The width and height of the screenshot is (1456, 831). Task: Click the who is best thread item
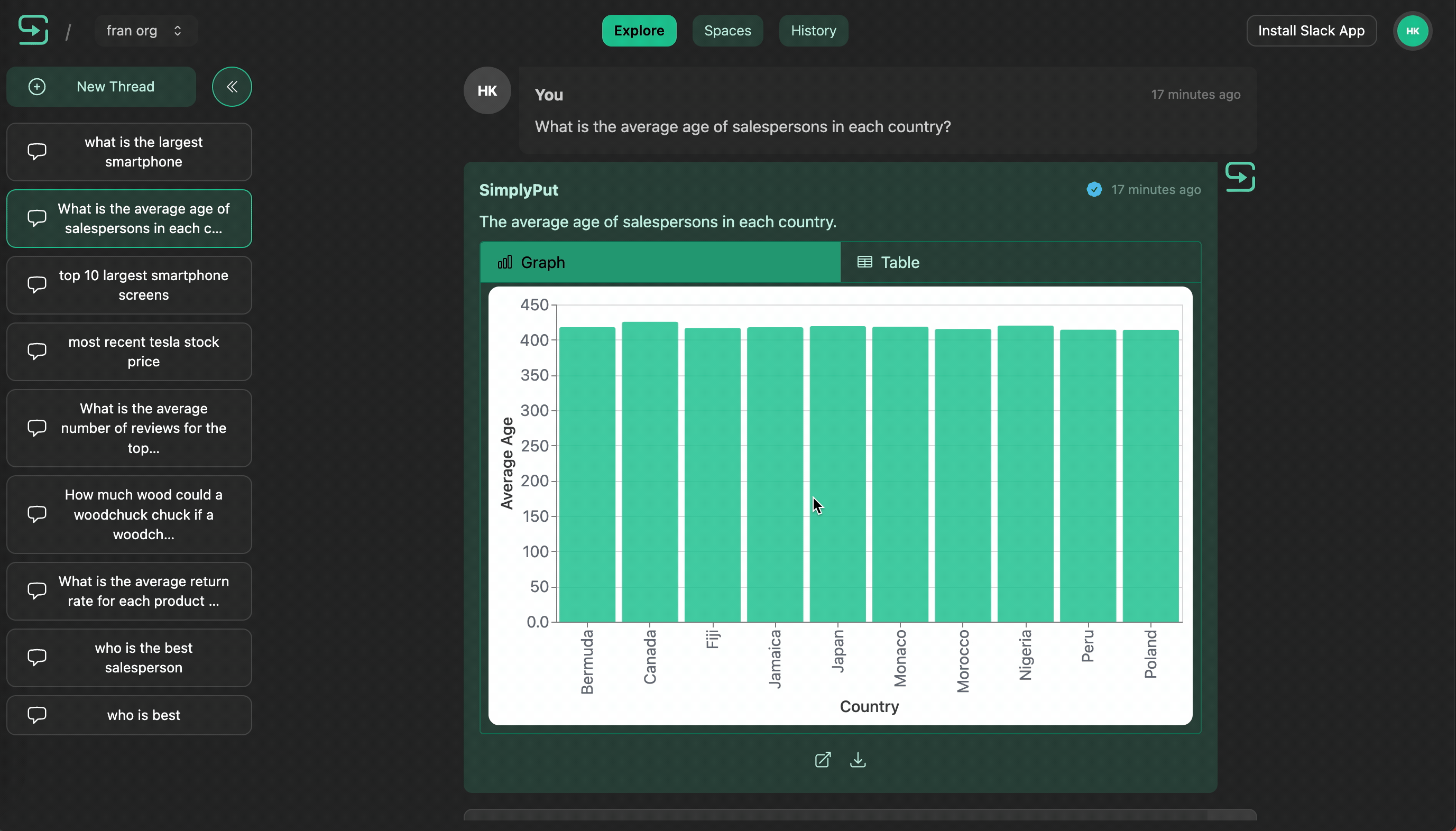pyautogui.click(x=143, y=714)
